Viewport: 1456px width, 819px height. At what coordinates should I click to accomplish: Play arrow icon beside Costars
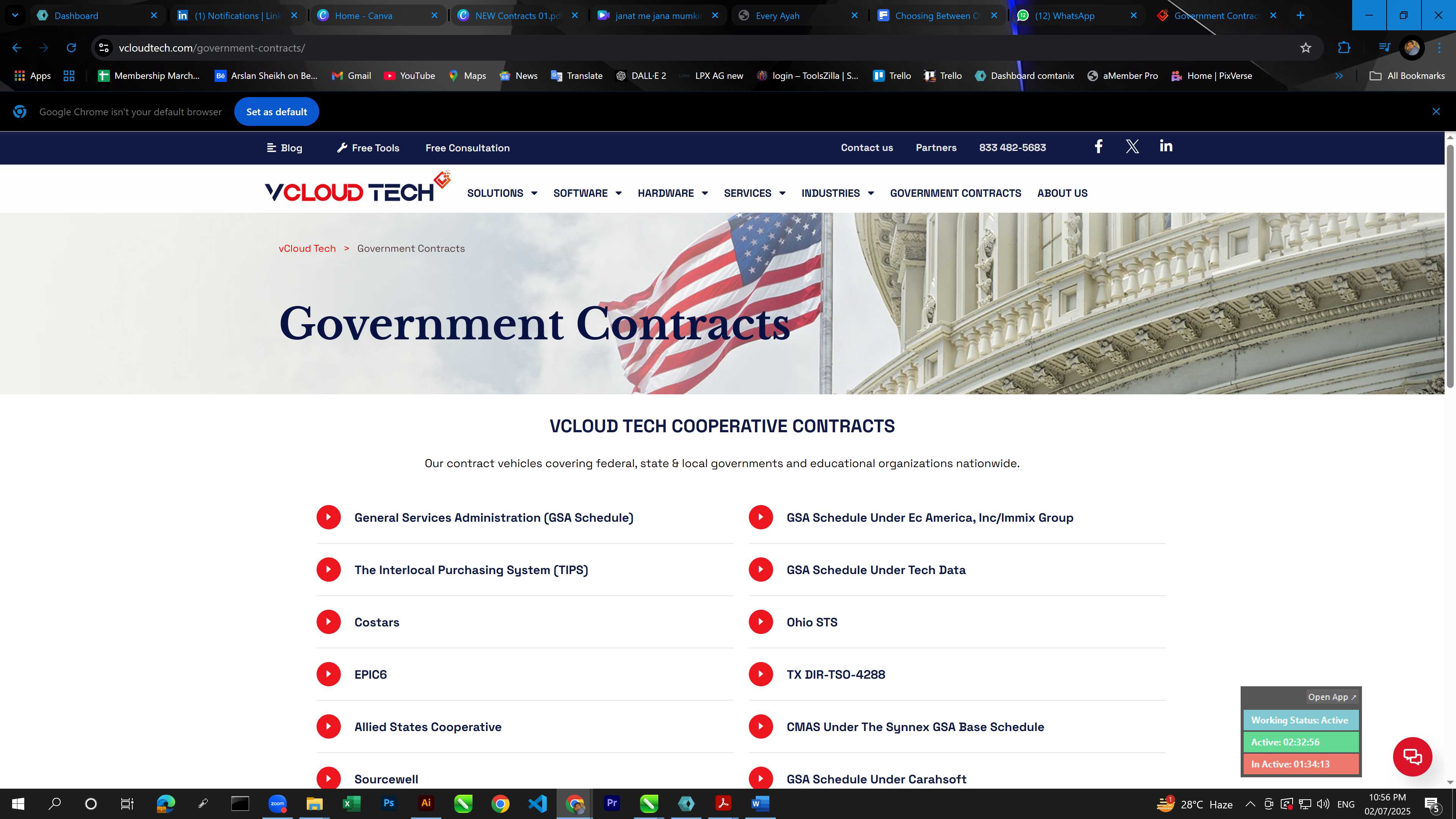coord(328,622)
